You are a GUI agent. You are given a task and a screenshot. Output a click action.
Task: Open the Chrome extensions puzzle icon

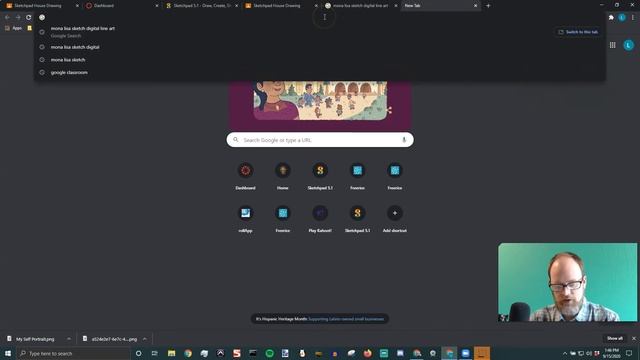[611, 18]
